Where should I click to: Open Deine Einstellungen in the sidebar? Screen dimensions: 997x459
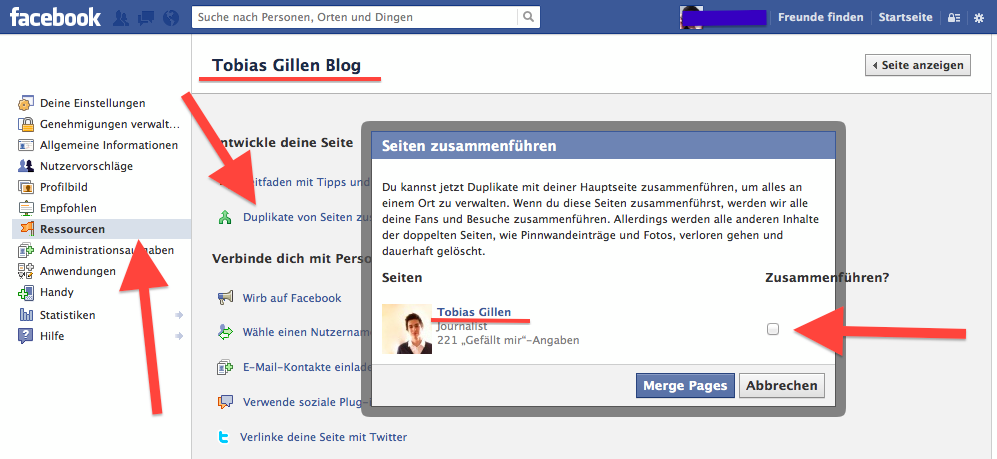[93, 103]
